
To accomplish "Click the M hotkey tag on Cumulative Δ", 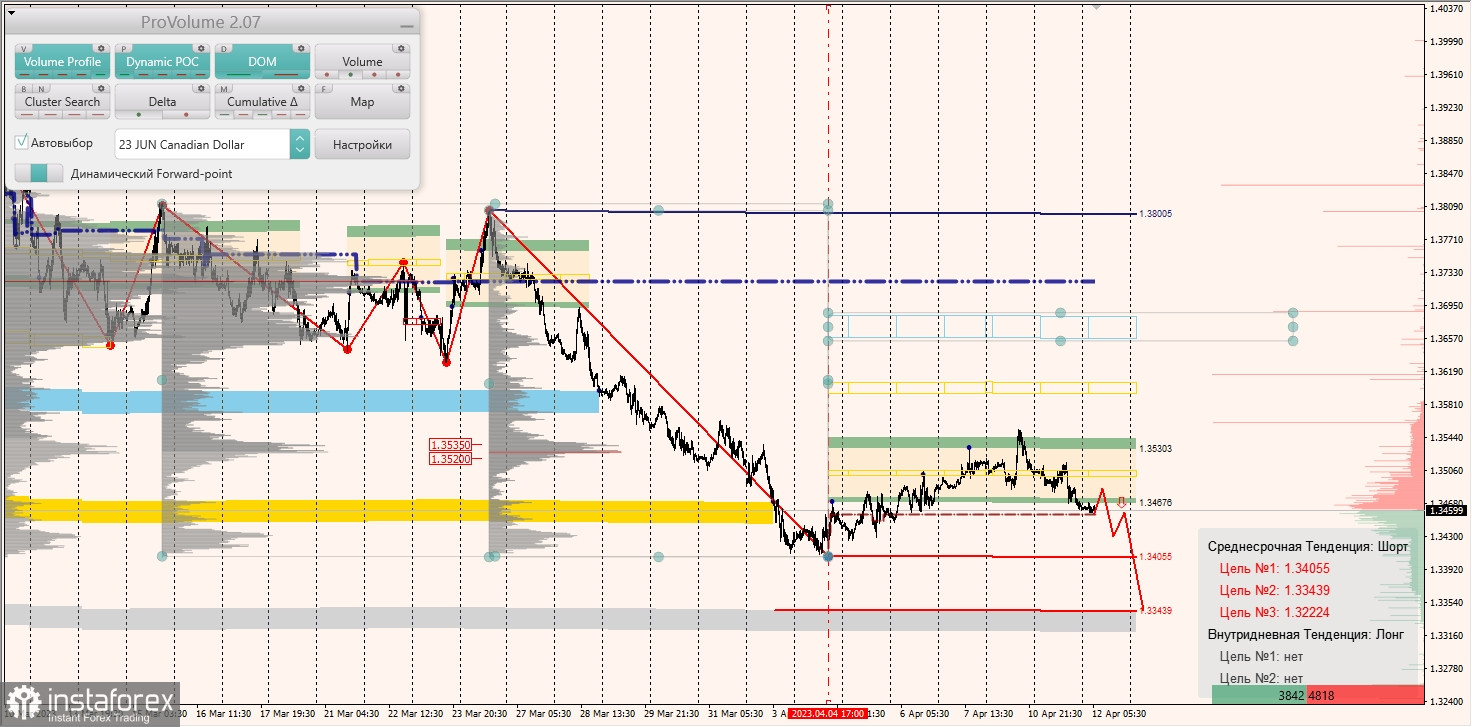I will (224, 89).
